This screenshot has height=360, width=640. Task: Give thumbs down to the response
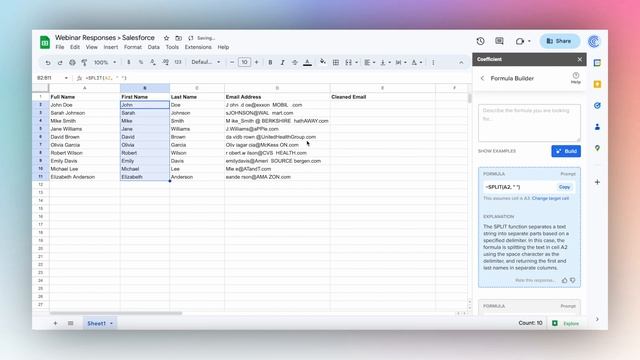click(573, 280)
